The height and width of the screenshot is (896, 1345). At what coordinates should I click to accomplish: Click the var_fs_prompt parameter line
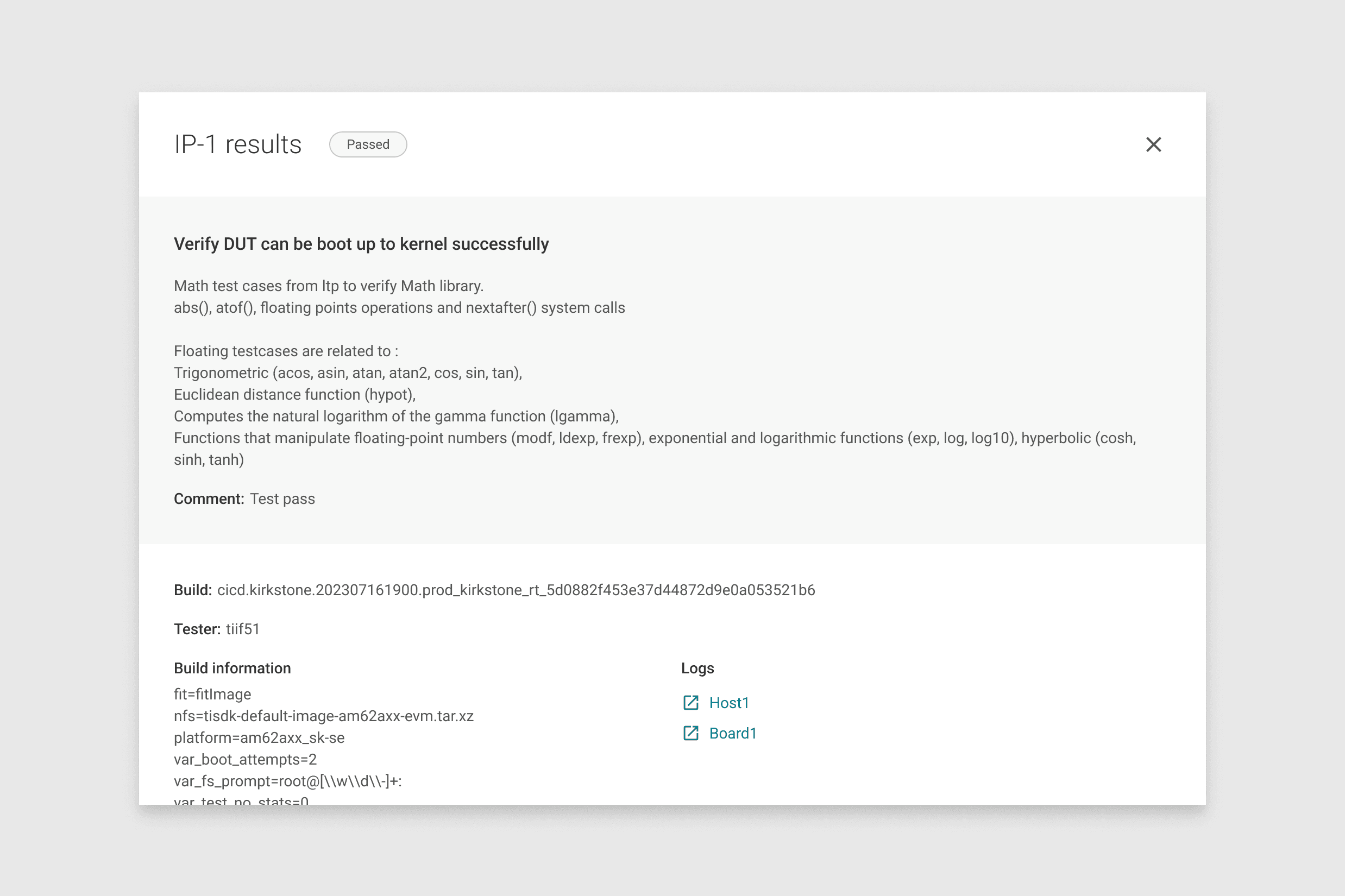click(x=287, y=781)
